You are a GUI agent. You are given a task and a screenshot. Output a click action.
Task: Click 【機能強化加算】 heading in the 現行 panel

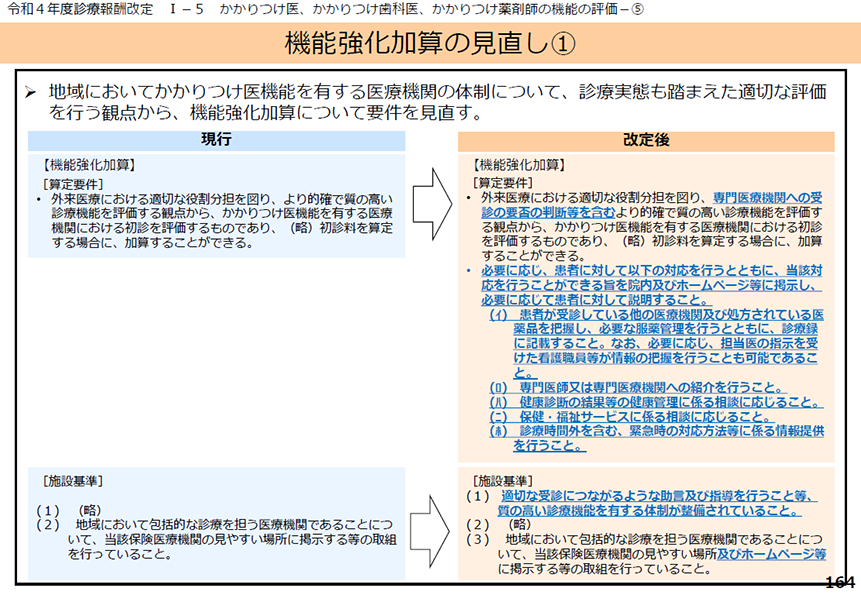pyautogui.click(x=89, y=165)
